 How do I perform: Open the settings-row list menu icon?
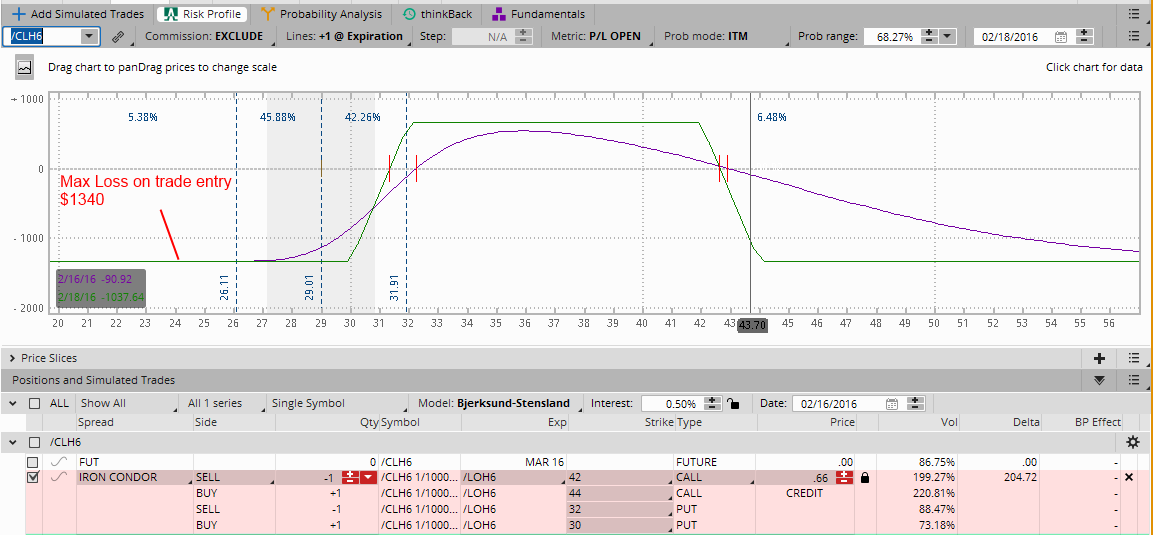[x=1132, y=36]
